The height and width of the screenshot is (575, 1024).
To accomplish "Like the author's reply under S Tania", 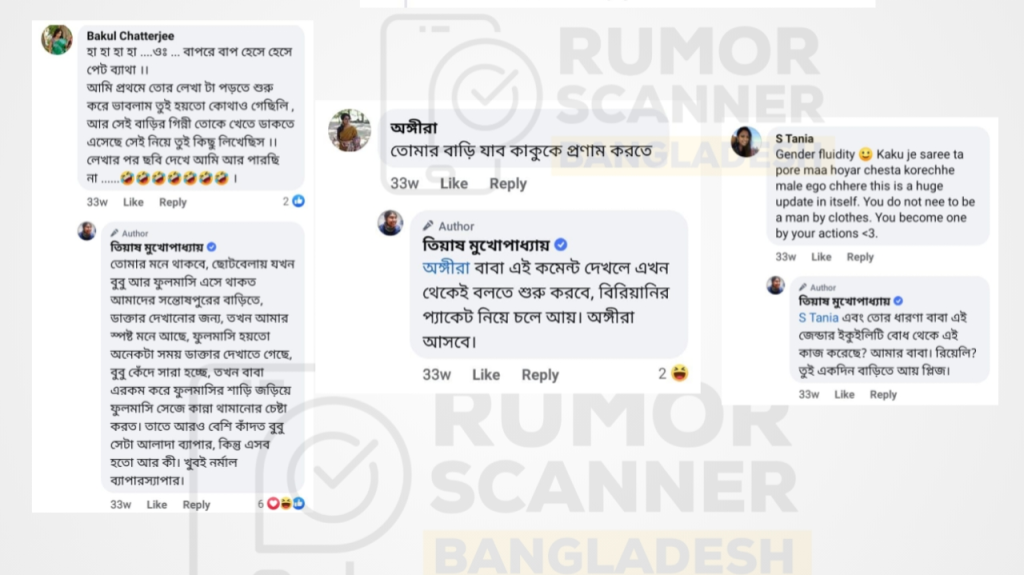I will (x=844, y=394).
